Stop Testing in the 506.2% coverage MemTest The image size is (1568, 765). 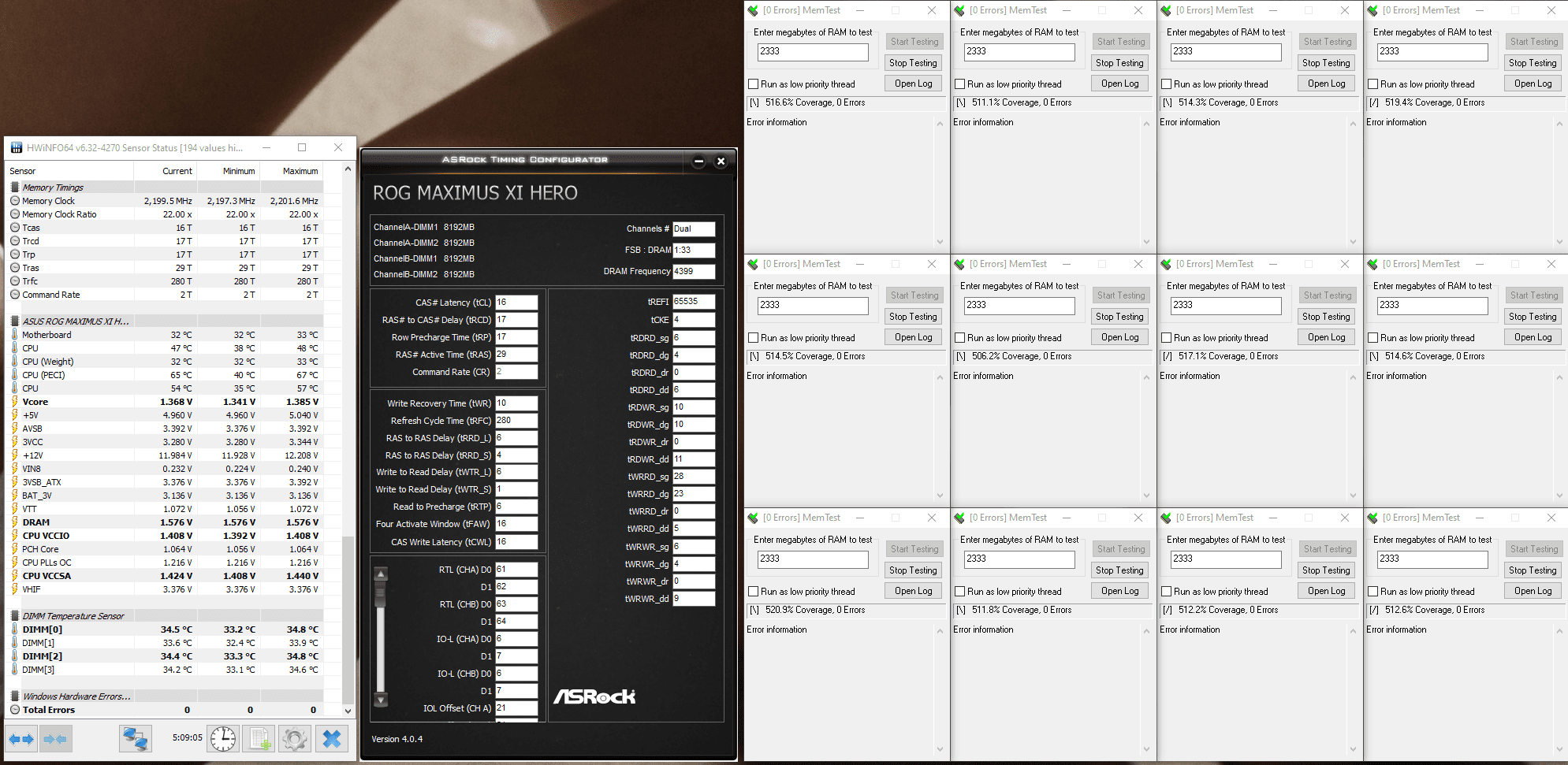pyautogui.click(x=1119, y=317)
